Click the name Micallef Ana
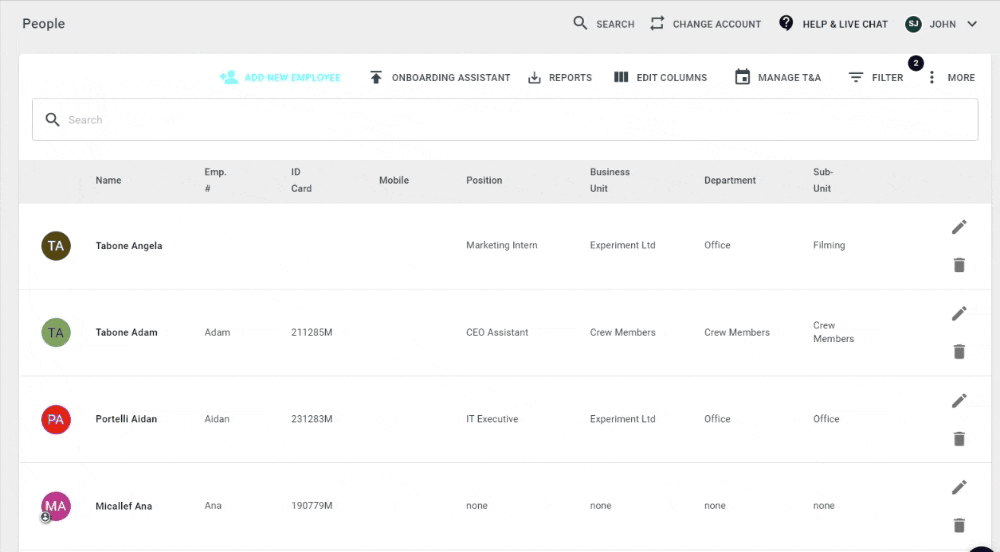Screen dimensions: 1000x552 (x=124, y=506)
